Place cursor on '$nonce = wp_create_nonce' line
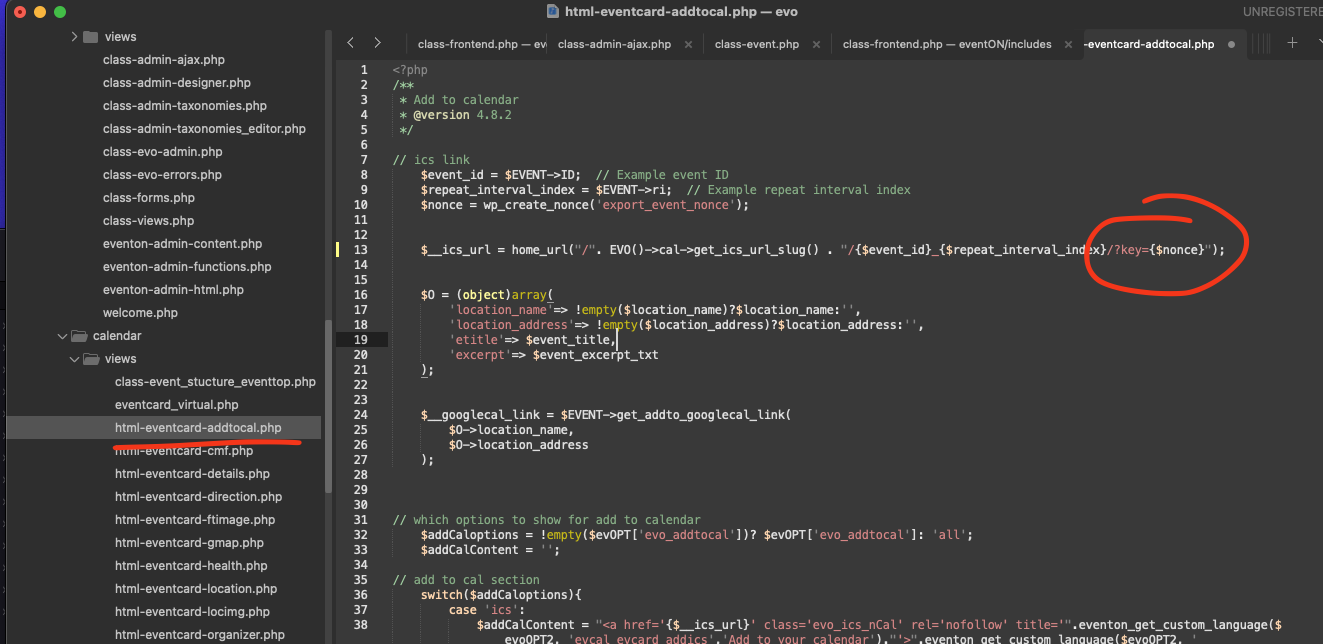 click(585, 205)
